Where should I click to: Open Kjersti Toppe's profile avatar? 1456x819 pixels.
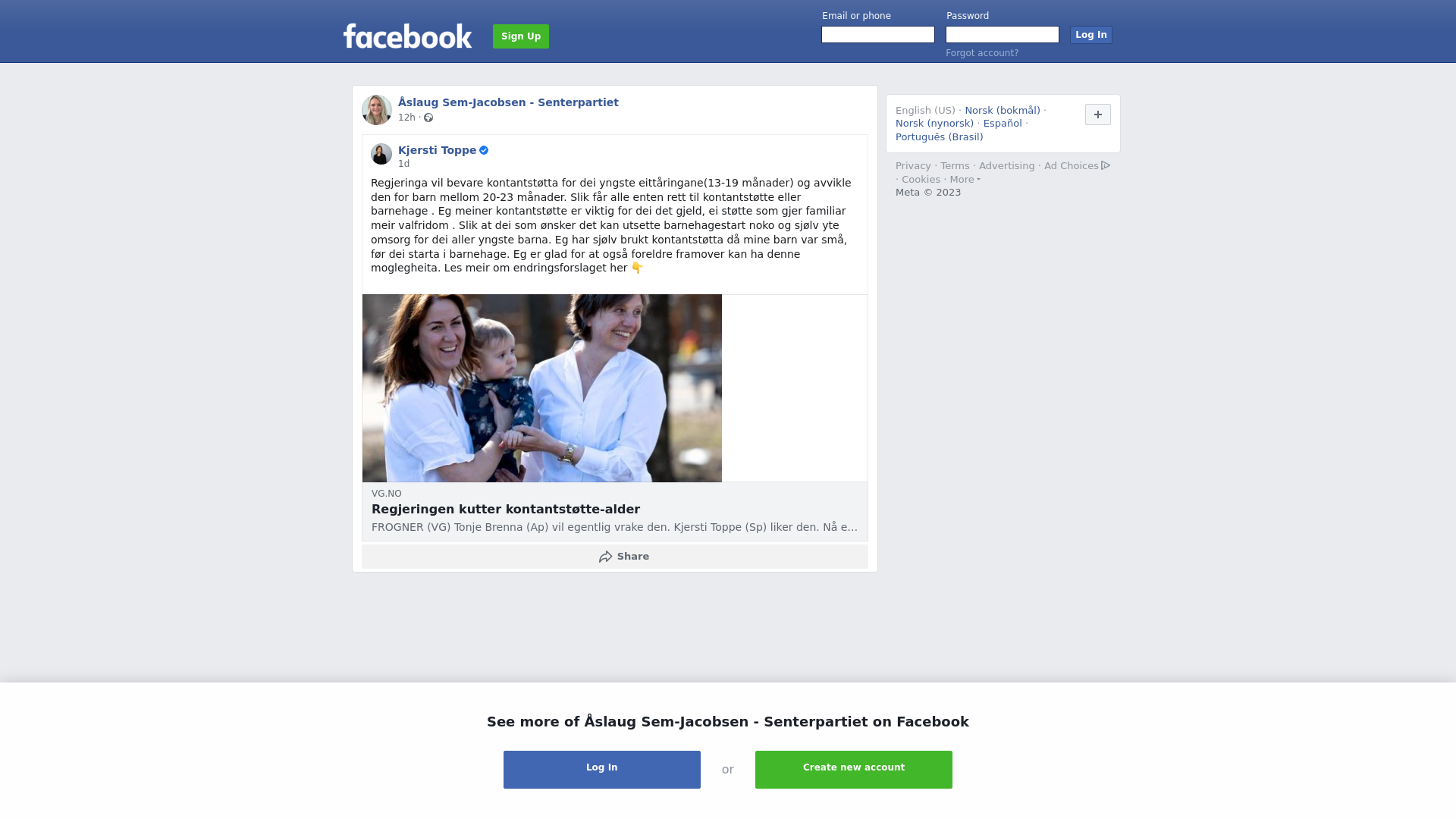tap(381, 154)
